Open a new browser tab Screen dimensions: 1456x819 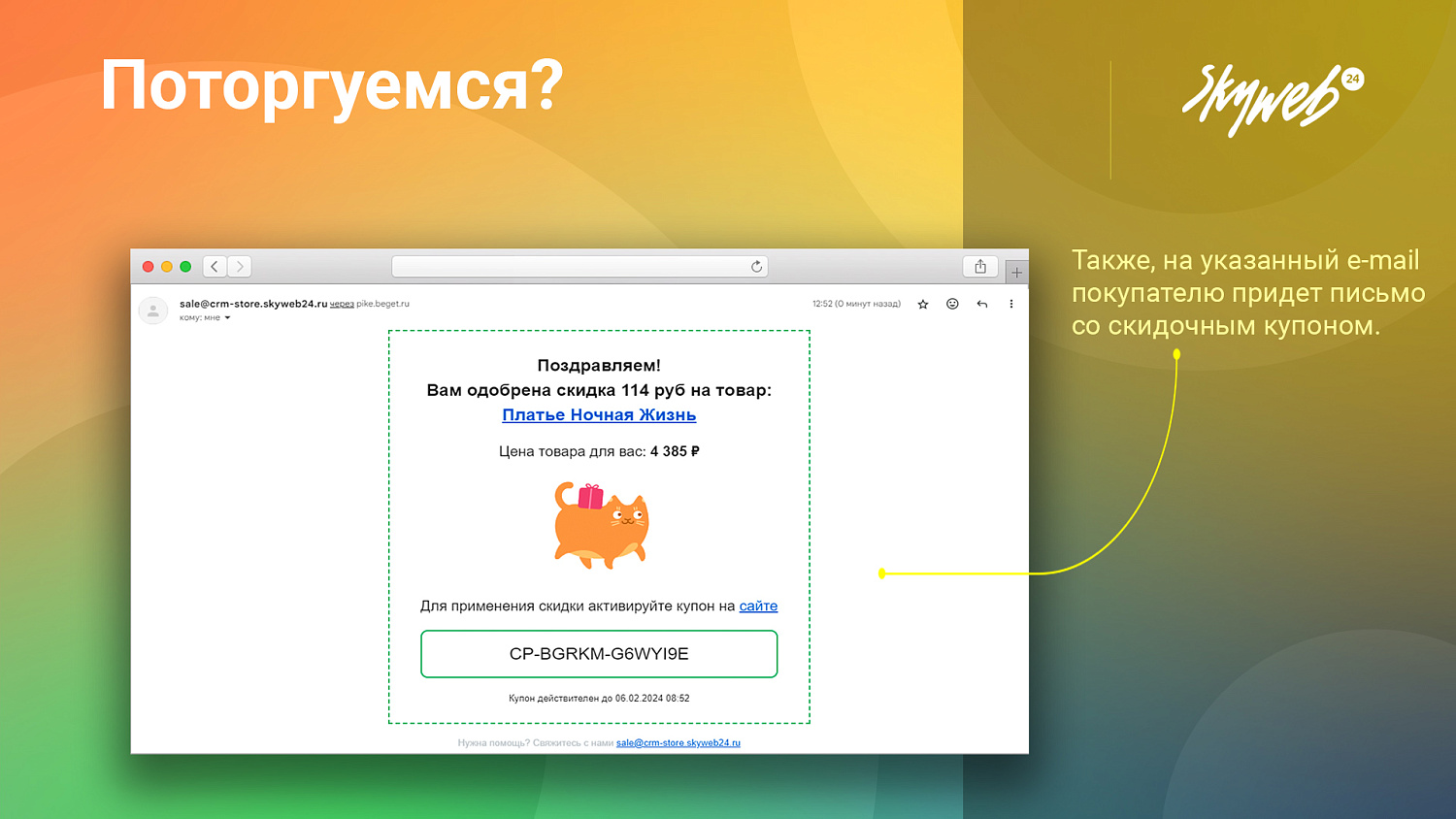[x=1016, y=272]
